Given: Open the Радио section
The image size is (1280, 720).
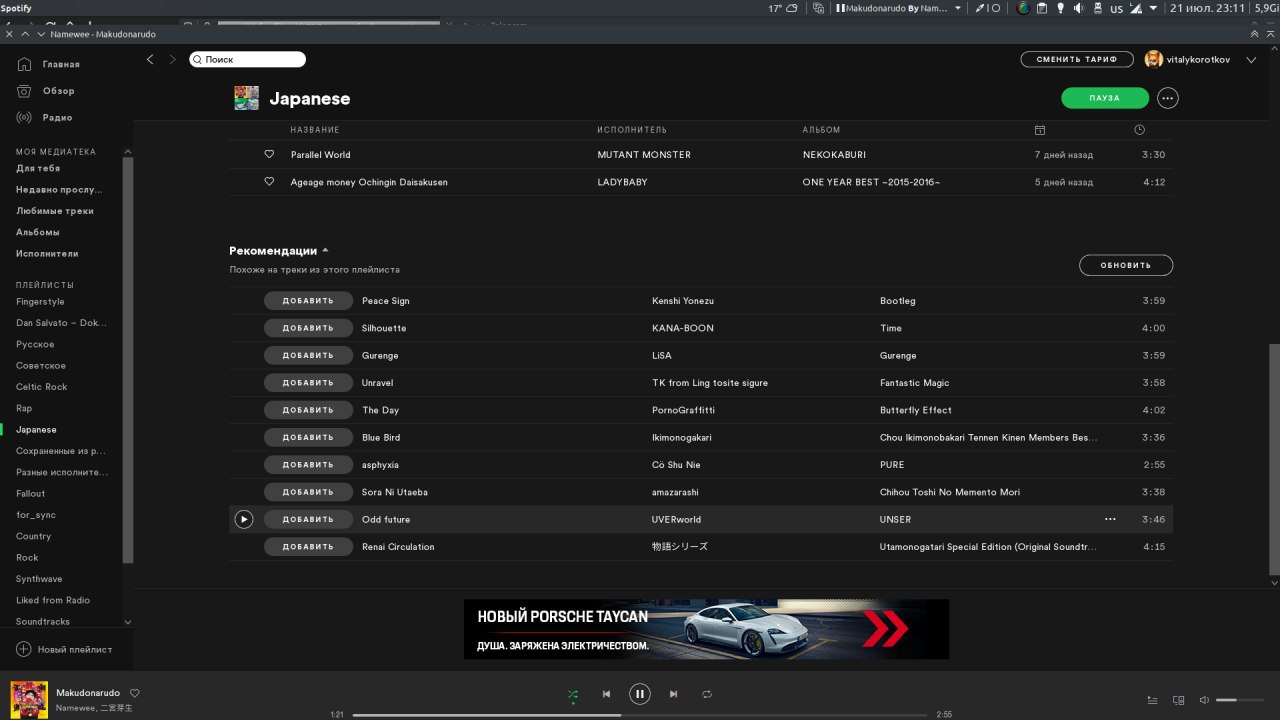Looking at the screenshot, I should tap(45, 117).
